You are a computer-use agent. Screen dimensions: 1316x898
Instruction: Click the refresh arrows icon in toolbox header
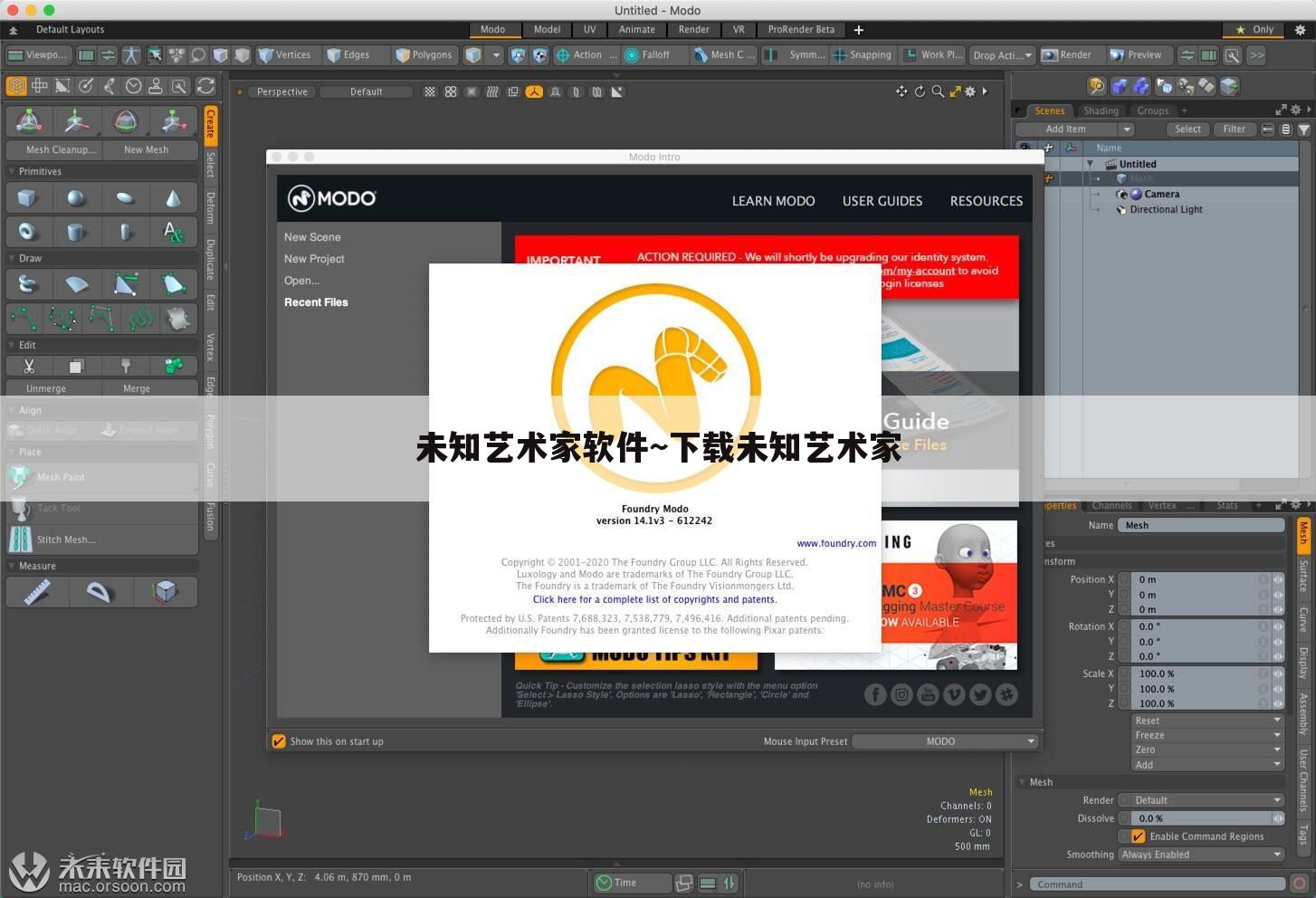point(206,86)
